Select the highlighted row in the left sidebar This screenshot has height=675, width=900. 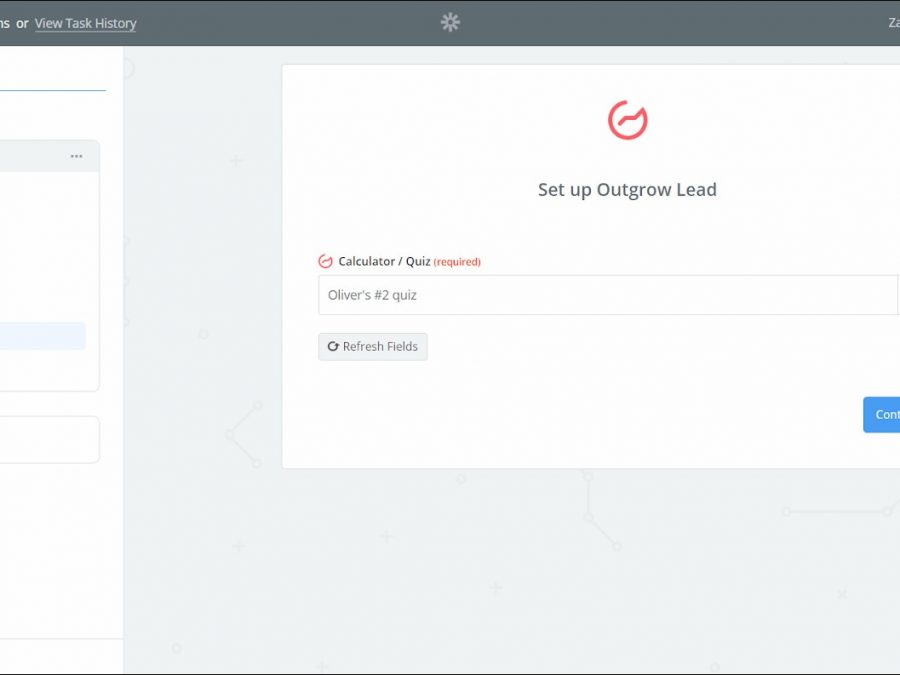pos(42,336)
